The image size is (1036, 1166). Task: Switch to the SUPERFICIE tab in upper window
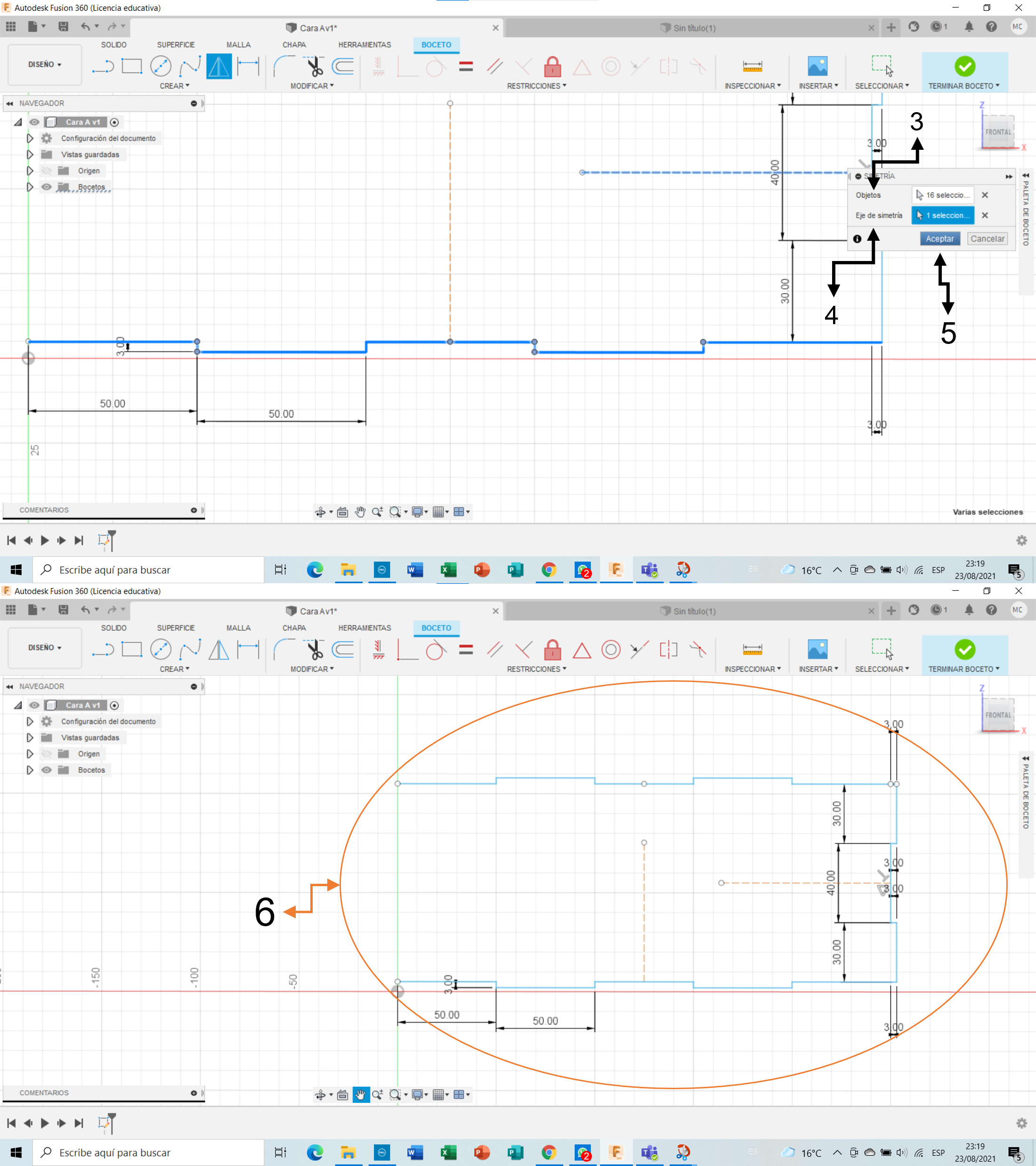176,44
